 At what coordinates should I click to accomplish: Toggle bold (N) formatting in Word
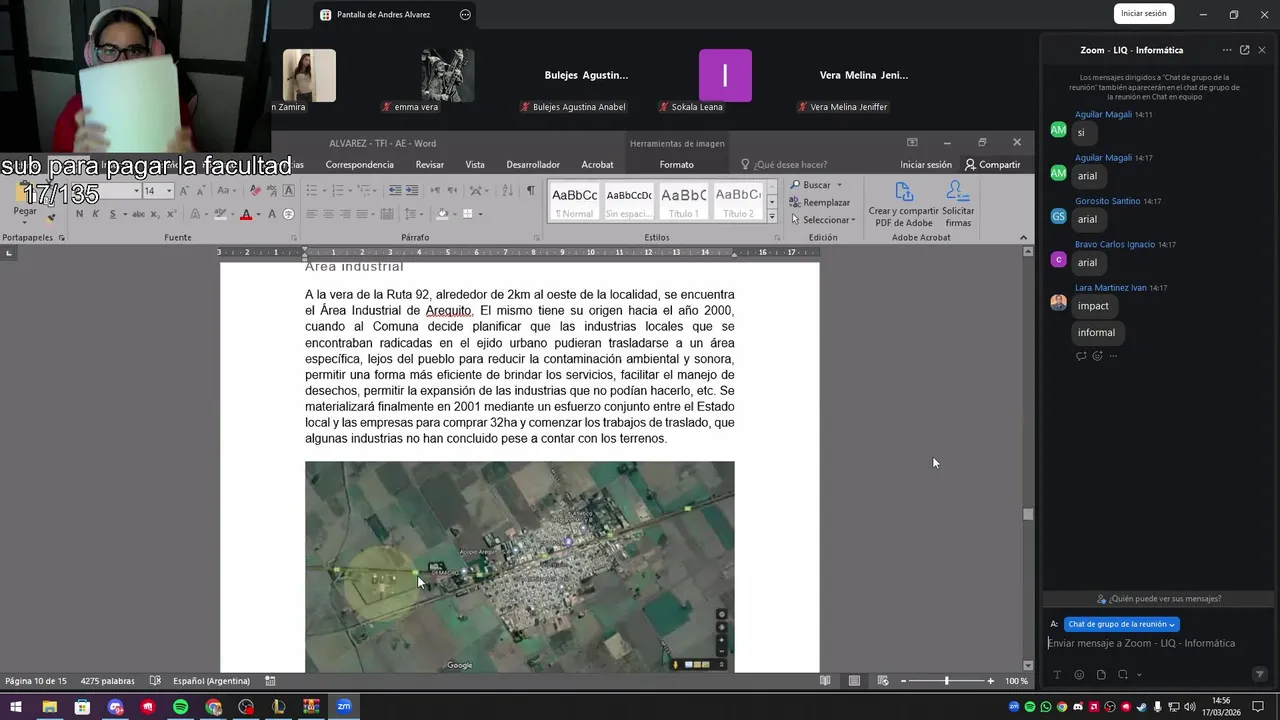(x=79, y=214)
